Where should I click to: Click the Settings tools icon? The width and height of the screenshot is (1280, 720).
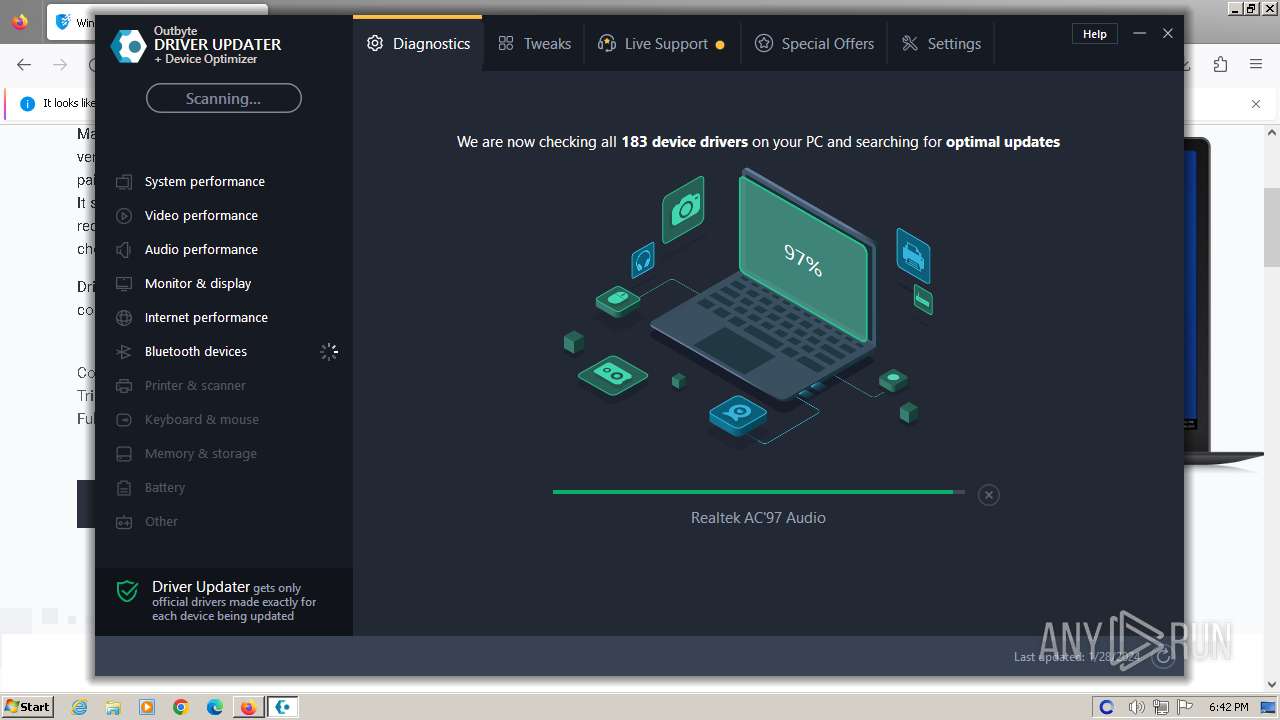[910, 44]
